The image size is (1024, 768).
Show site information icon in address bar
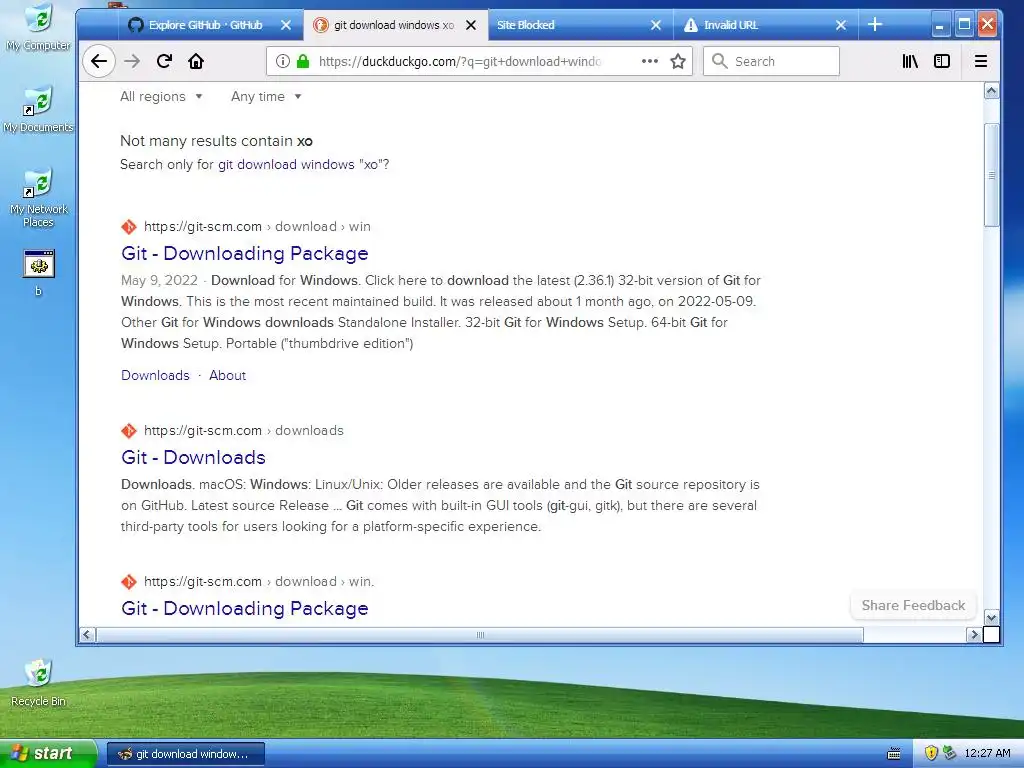pyautogui.click(x=282, y=61)
